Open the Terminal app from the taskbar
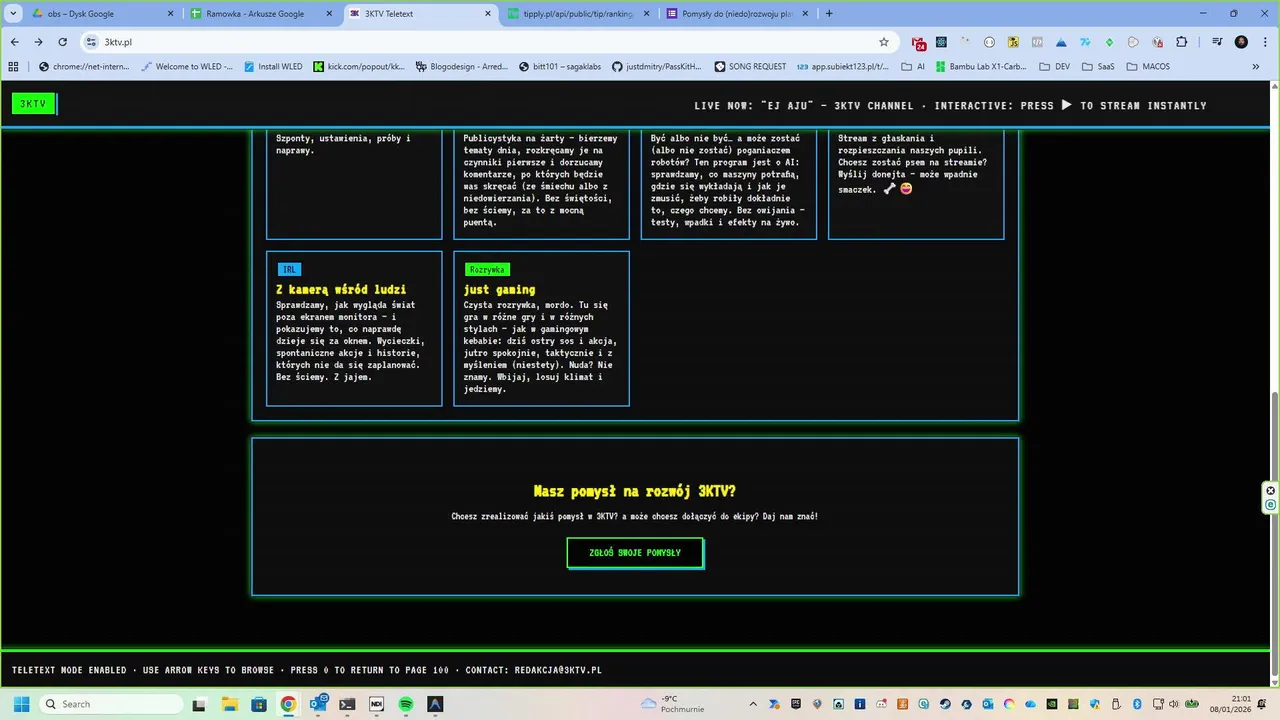Image resolution: width=1280 pixels, height=720 pixels. point(347,704)
